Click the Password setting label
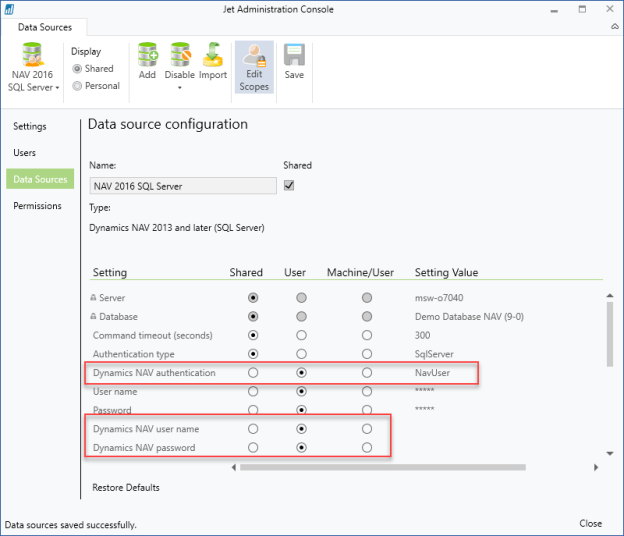Viewport: 624px width, 536px height. (112, 410)
